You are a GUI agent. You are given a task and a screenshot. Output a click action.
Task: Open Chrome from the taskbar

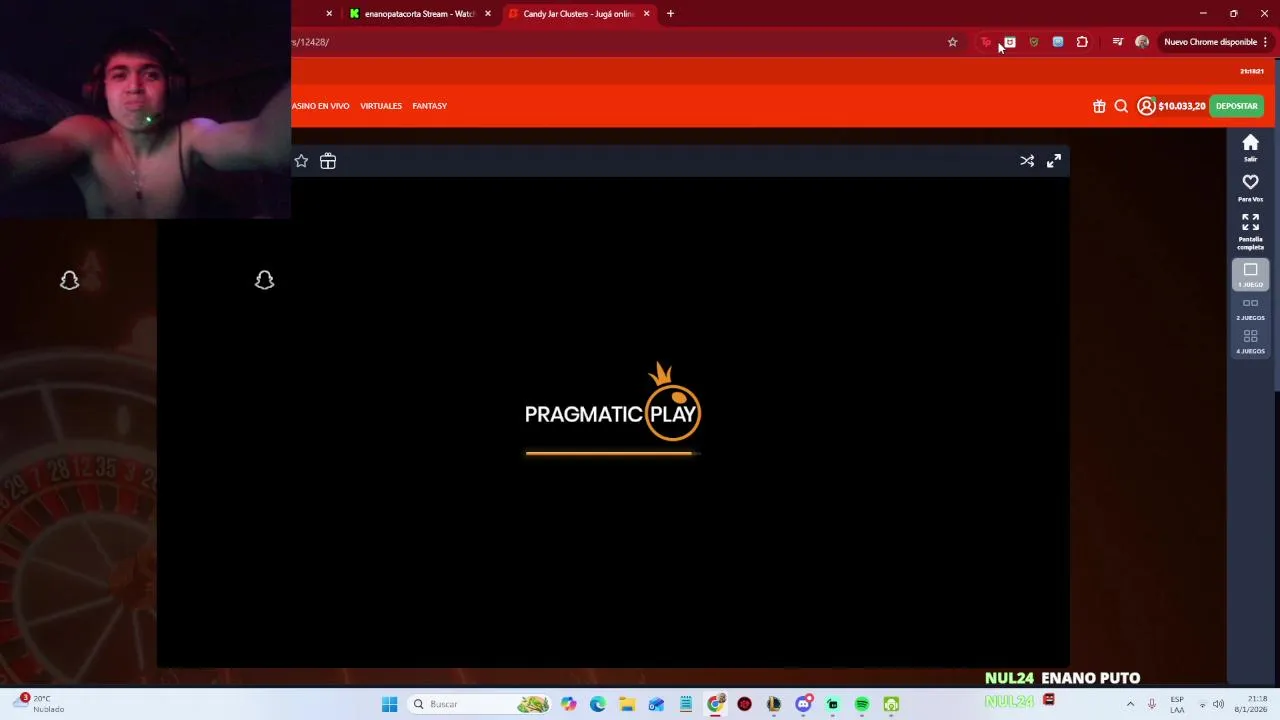click(x=715, y=704)
